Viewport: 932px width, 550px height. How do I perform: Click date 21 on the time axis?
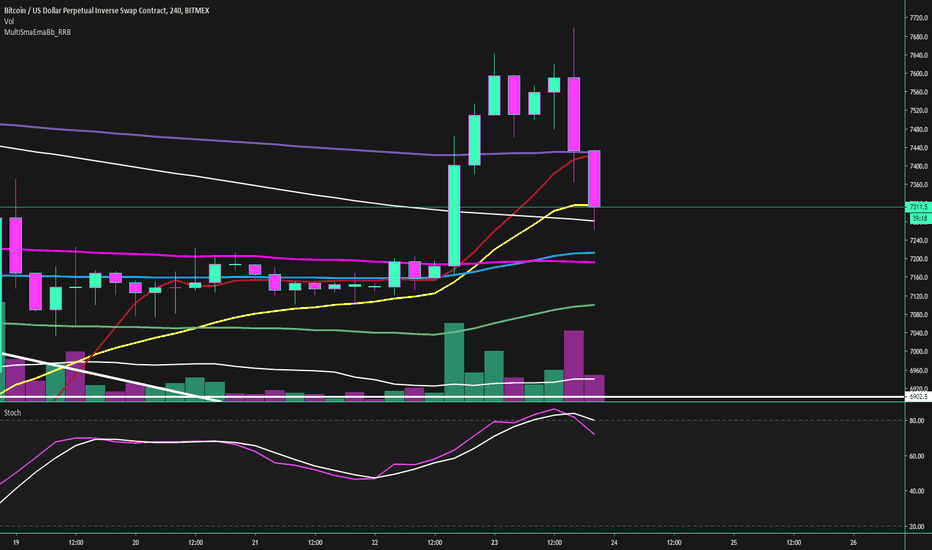255,543
